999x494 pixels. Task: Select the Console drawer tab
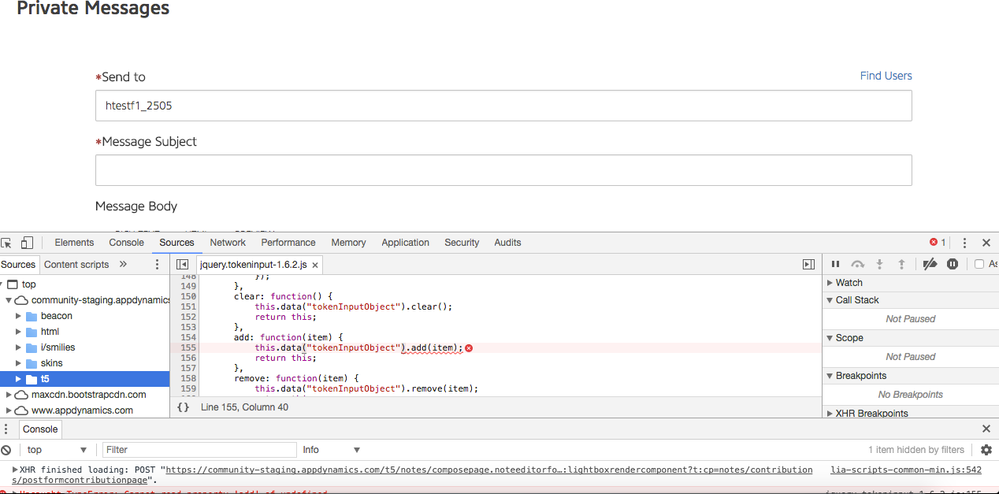tap(41, 429)
